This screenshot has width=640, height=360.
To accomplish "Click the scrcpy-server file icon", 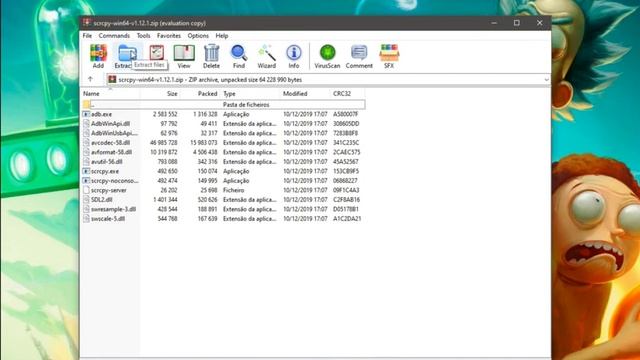I will 86,190.
